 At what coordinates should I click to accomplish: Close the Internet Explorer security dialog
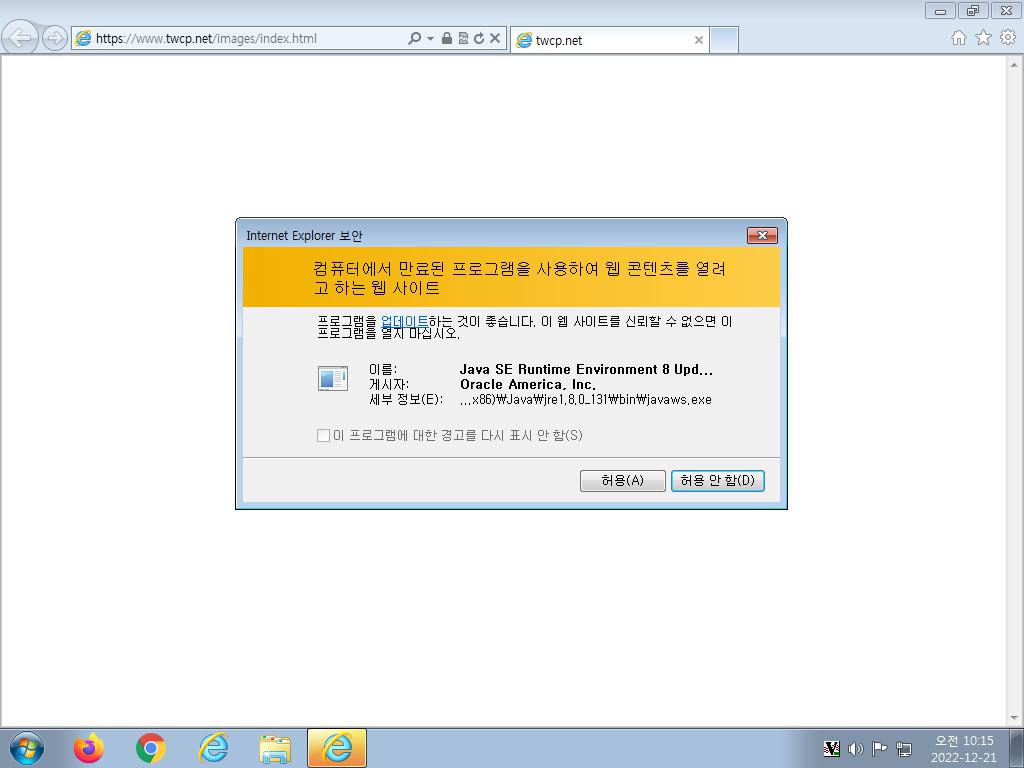click(x=761, y=235)
